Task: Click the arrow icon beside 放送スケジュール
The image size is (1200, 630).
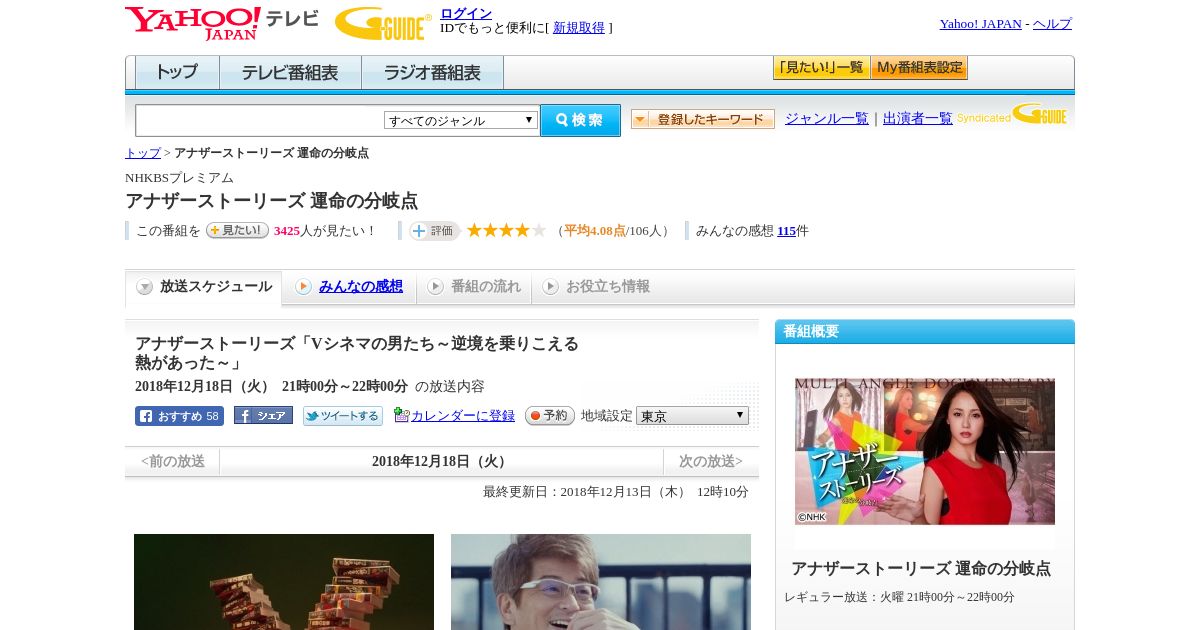Action: coord(145,287)
